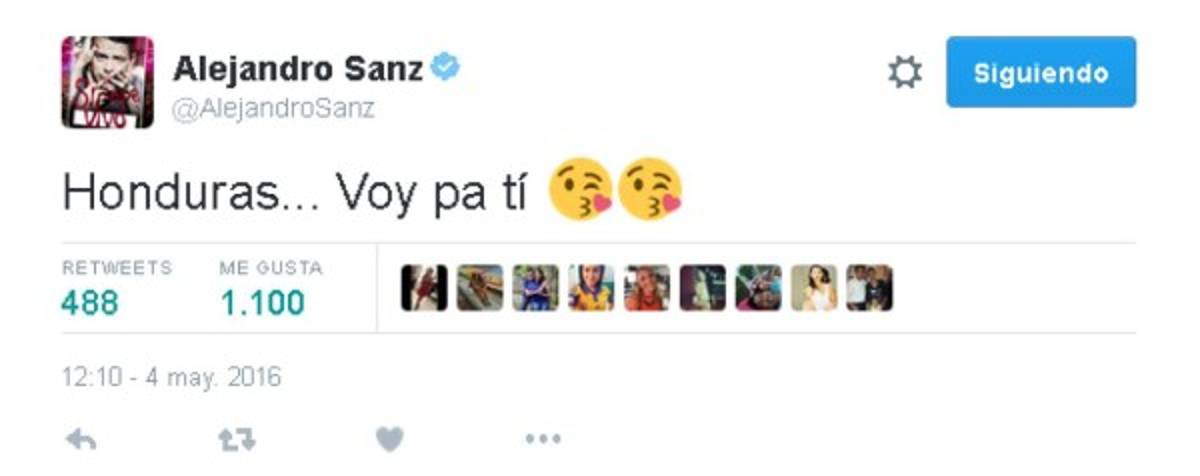Open the more options ellipsis icon
This screenshot has width=1200, height=476.
coord(543,439)
